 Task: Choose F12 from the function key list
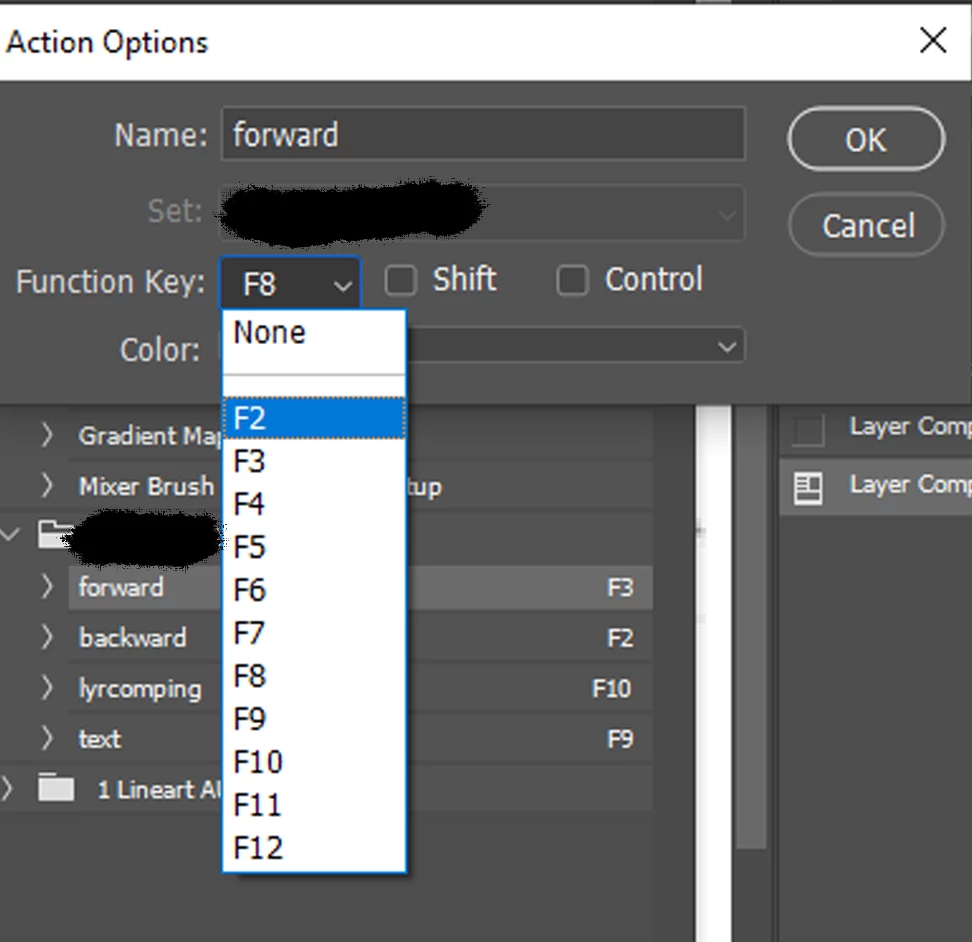pos(314,848)
